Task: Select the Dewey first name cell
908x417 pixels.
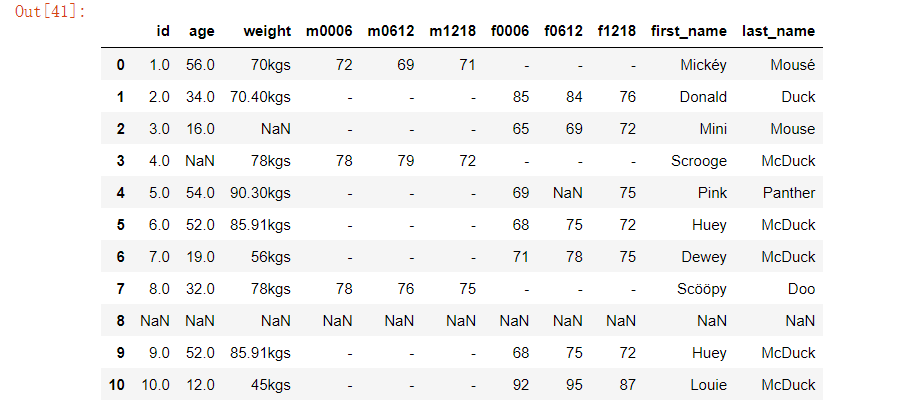Action: click(x=704, y=257)
